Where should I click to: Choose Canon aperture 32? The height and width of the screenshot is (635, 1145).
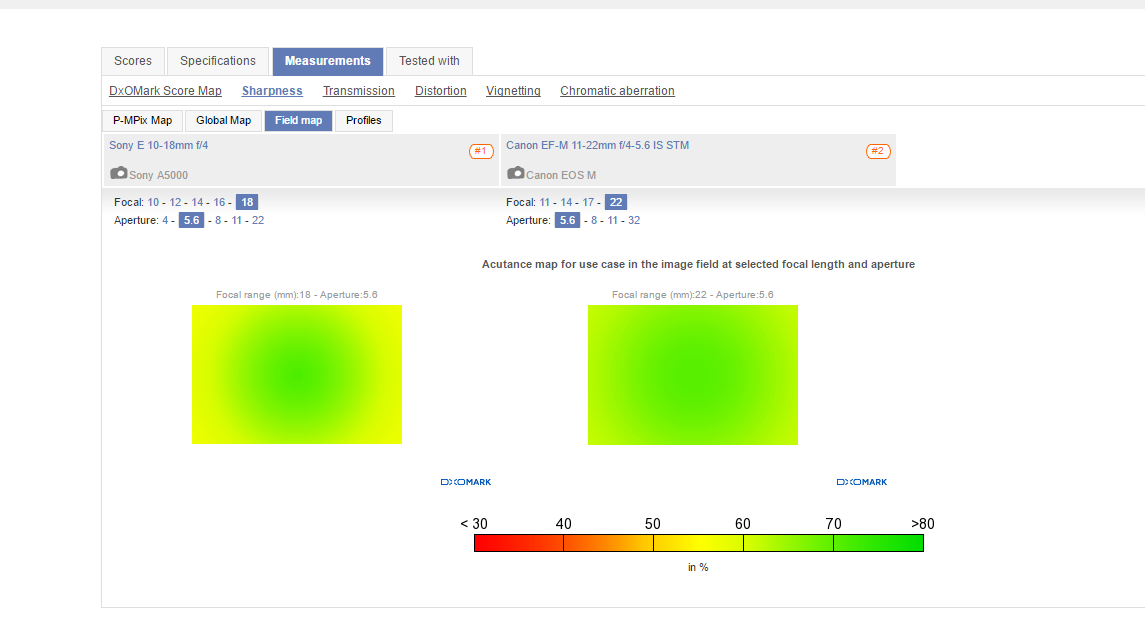point(634,220)
